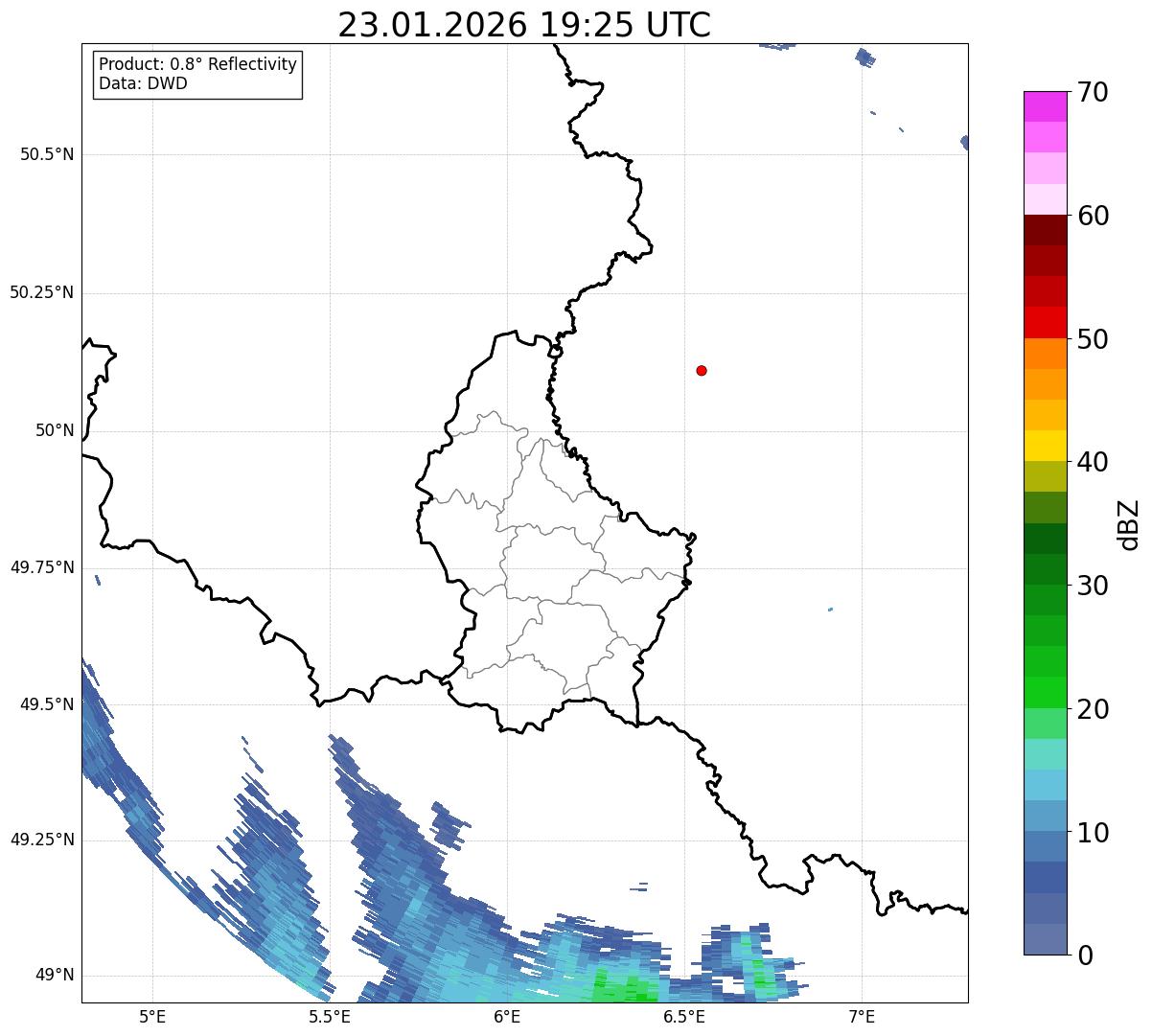Viewport: 1152px width, 1036px height.
Task: Click the 6.5°E longitude label
Action: pos(685,1016)
